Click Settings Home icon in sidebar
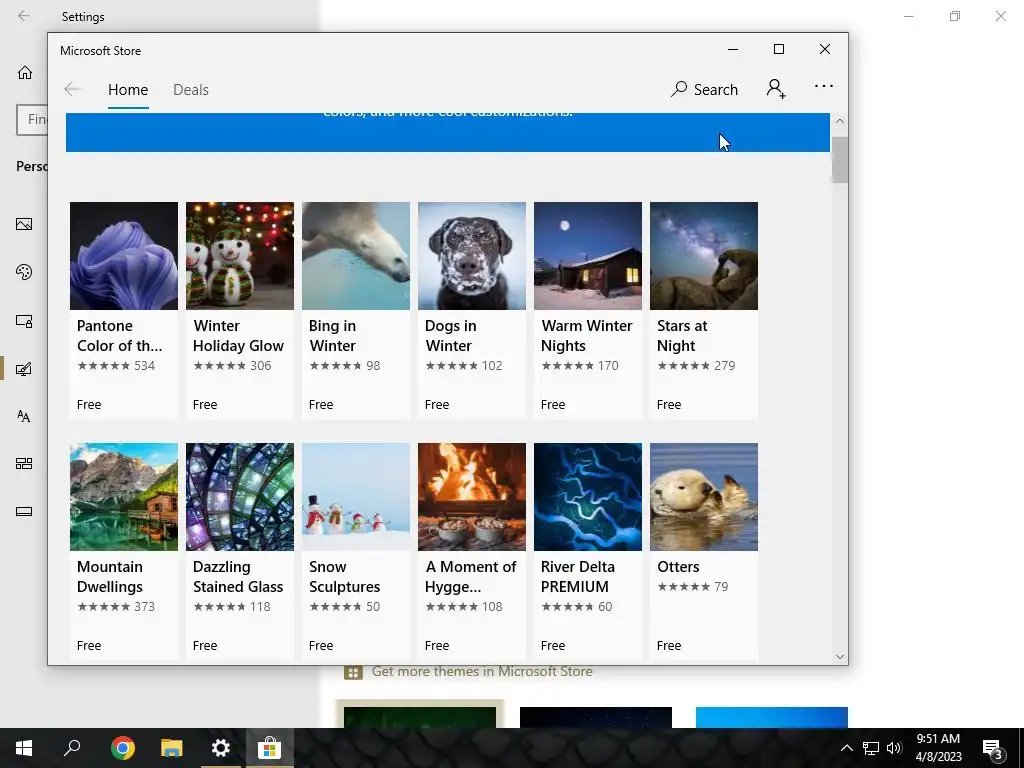The image size is (1024, 768). [x=25, y=72]
